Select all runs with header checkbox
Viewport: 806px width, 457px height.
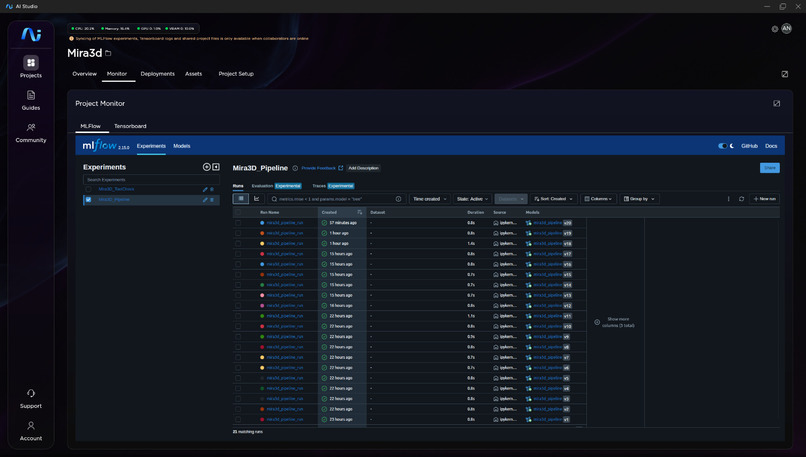coord(238,212)
